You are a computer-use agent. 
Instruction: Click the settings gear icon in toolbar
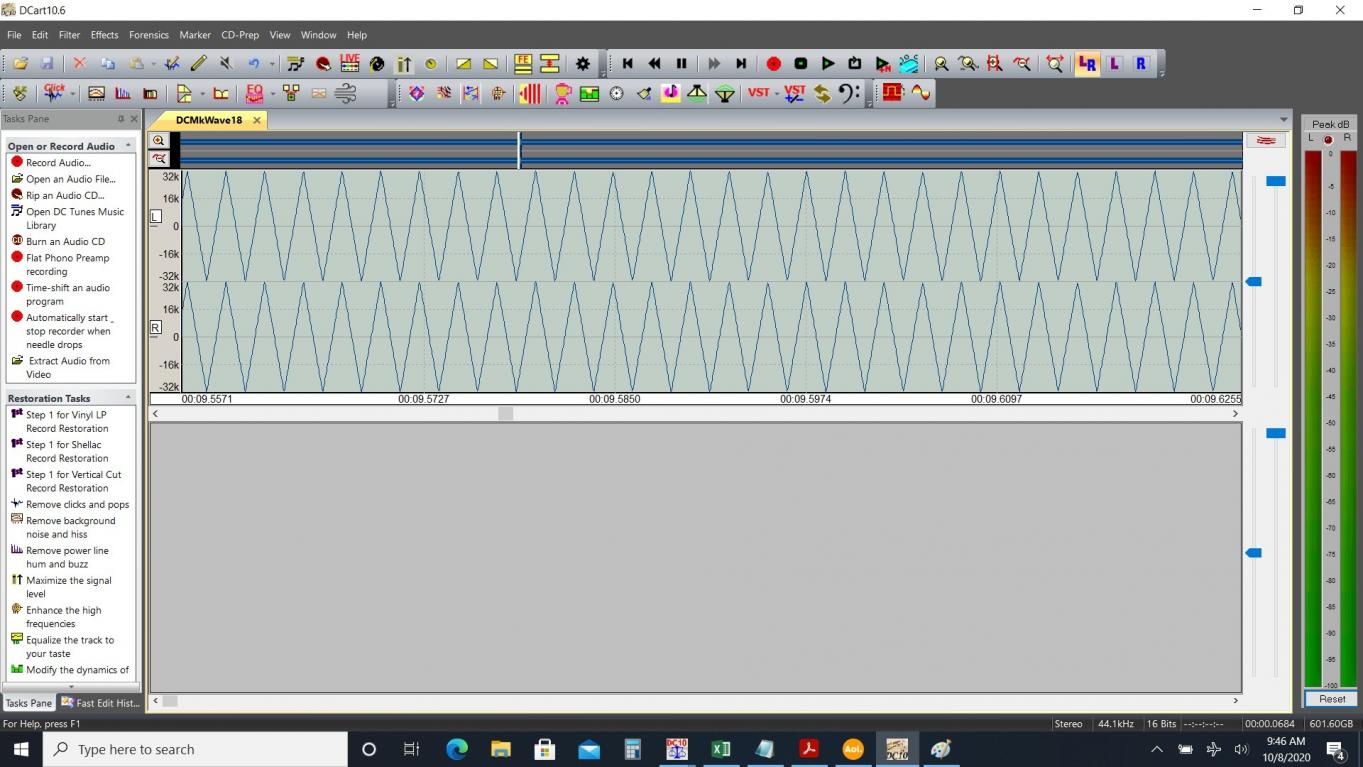pyautogui.click(x=583, y=63)
